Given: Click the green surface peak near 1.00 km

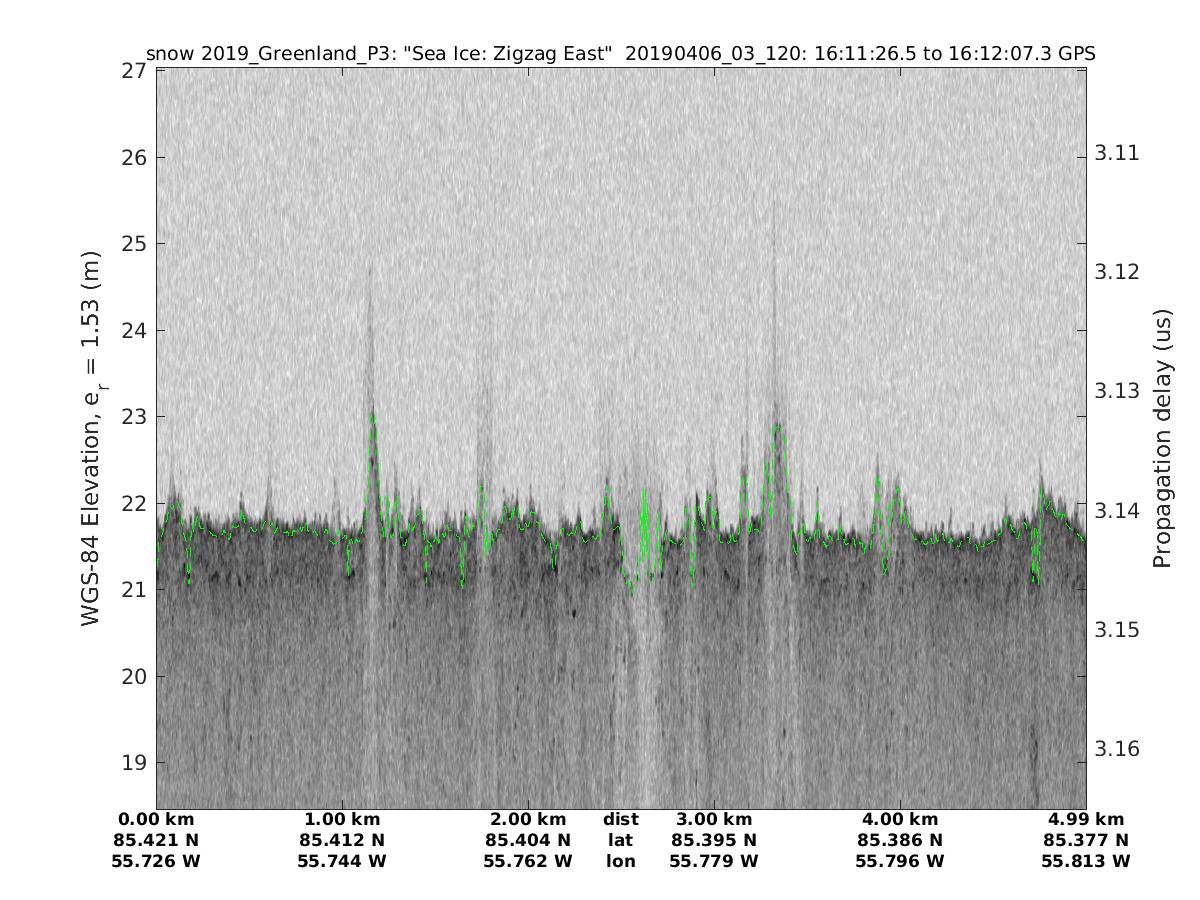Looking at the screenshot, I should pyautogui.click(x=372, y=416).
